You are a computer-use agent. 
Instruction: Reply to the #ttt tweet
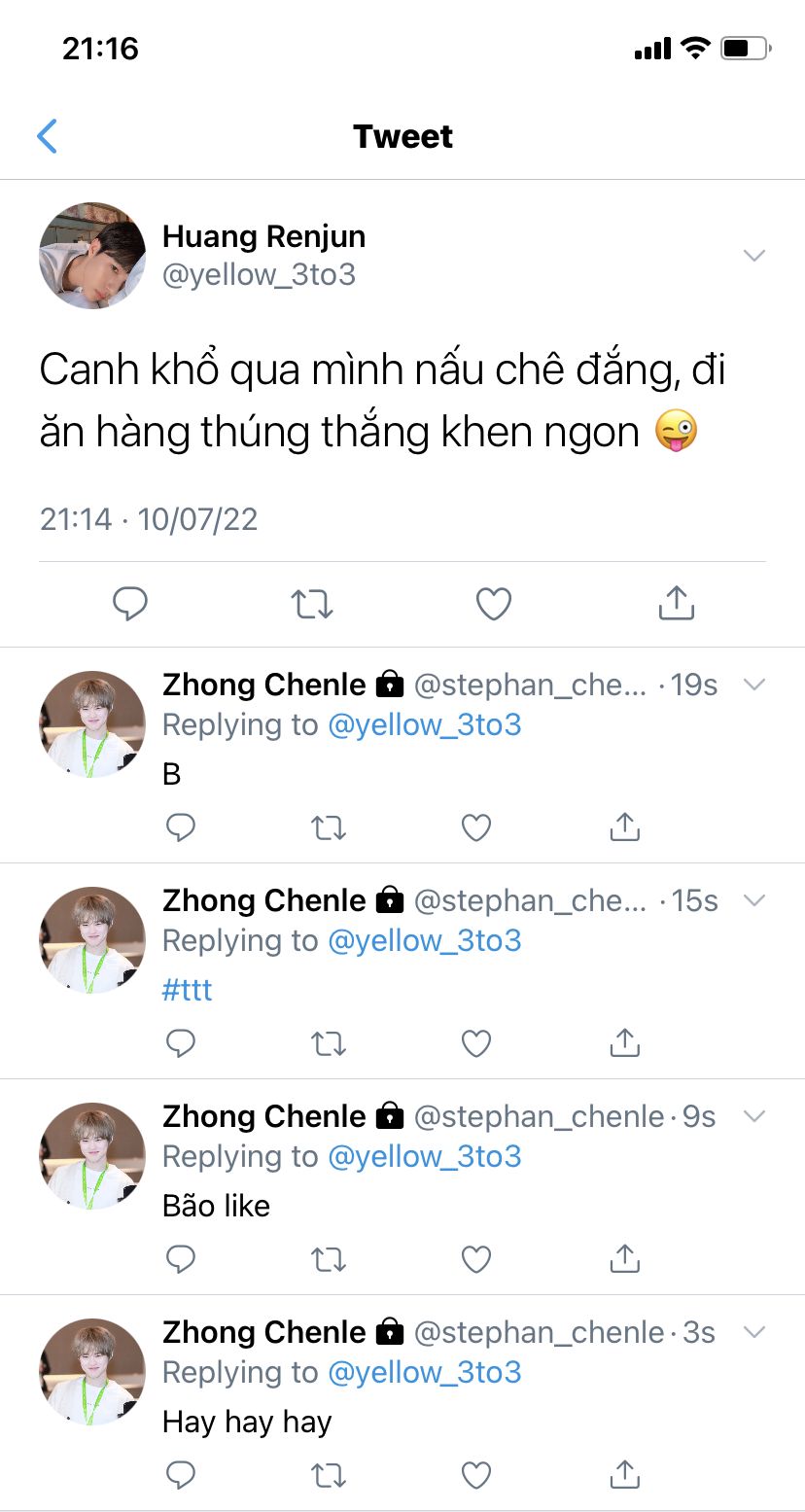pyautogui.click(x=181, y=1043)
